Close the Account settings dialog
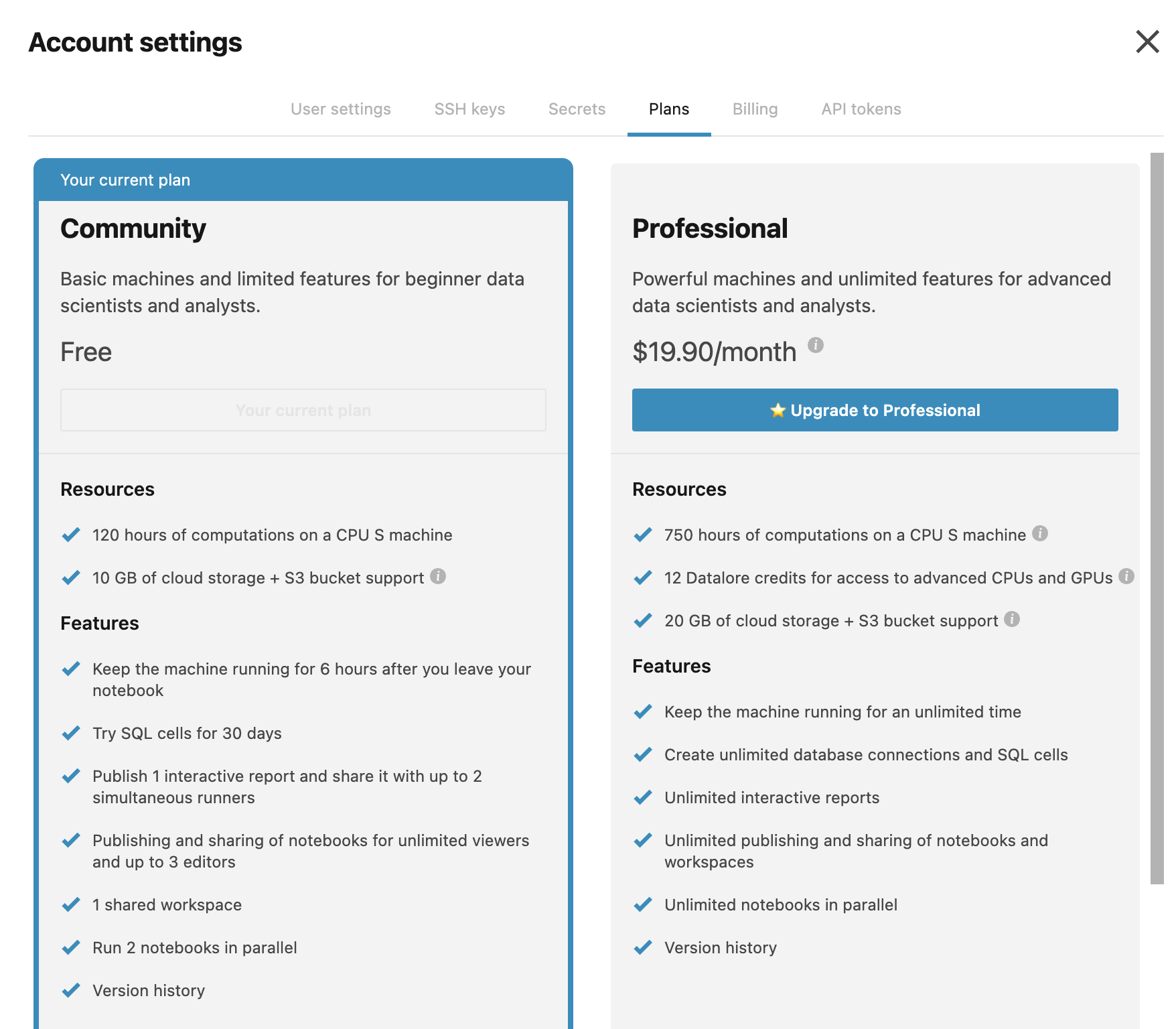 1147,42
